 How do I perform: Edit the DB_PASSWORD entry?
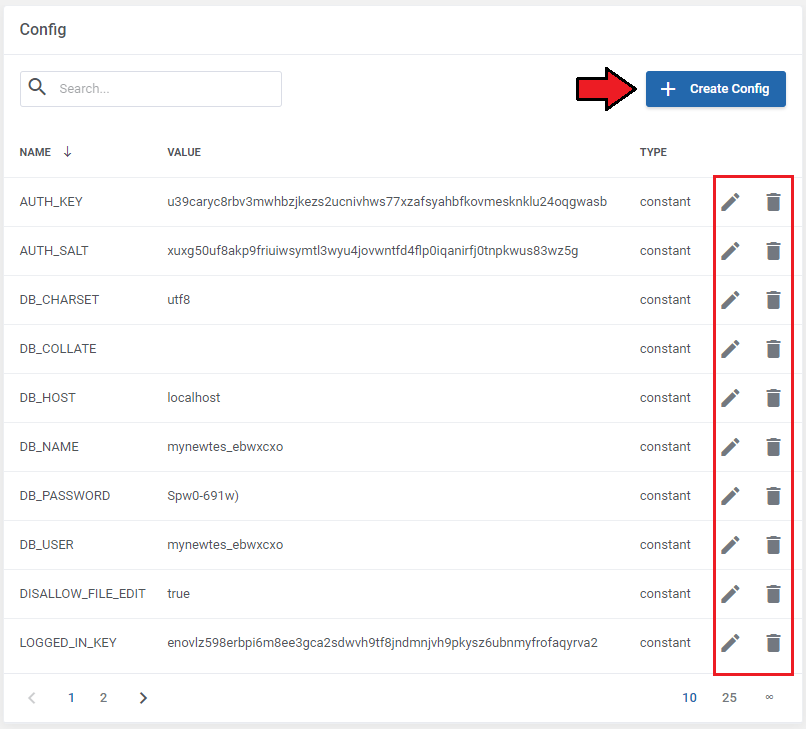coord(730,496)
